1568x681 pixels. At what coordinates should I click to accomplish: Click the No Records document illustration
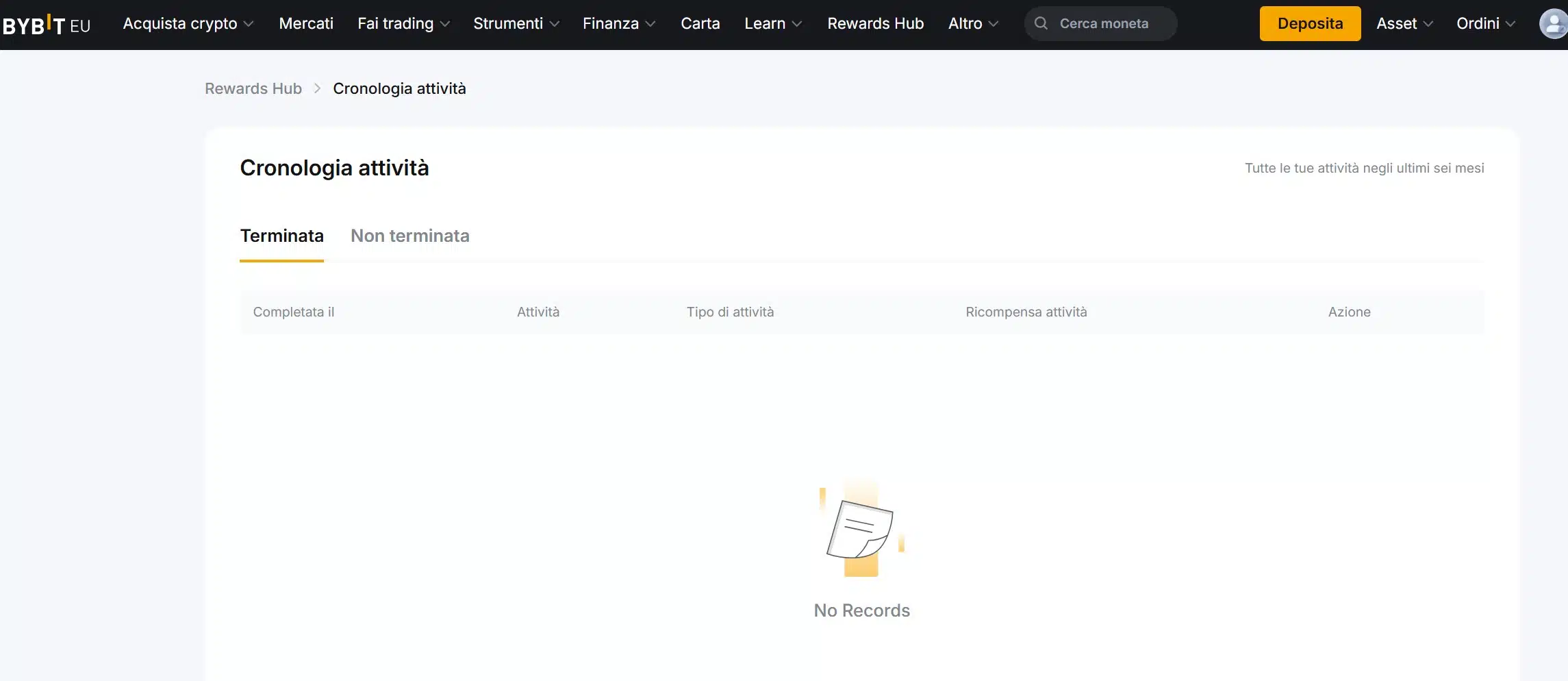(861, 531)
